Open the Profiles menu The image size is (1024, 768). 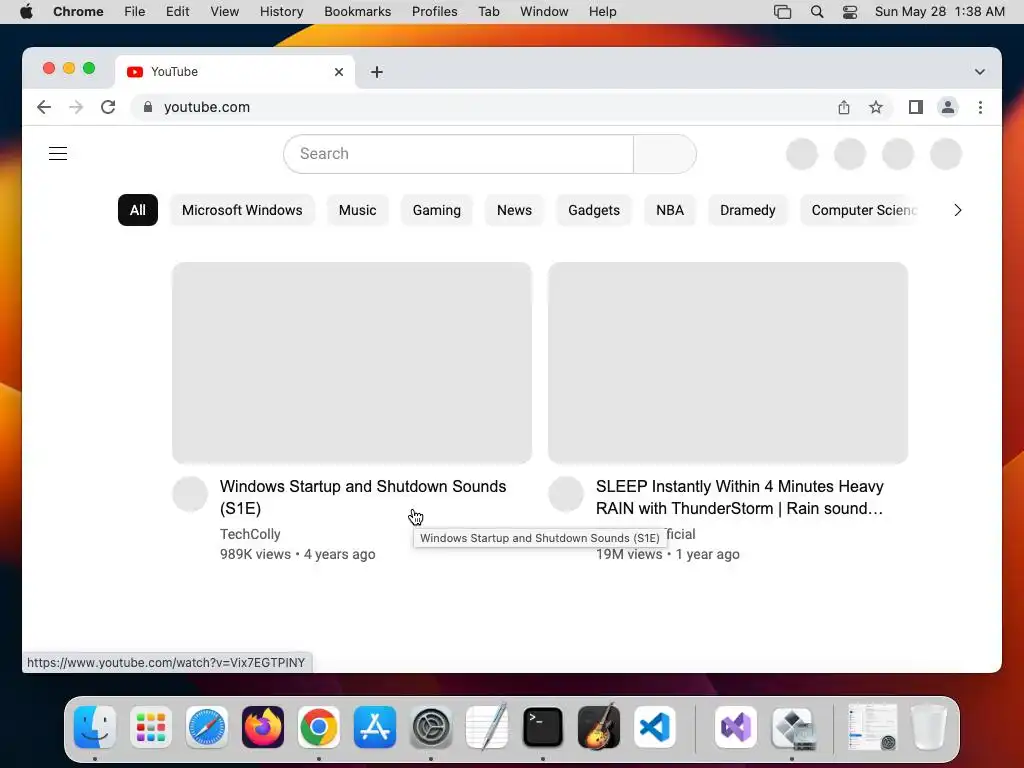434,12
